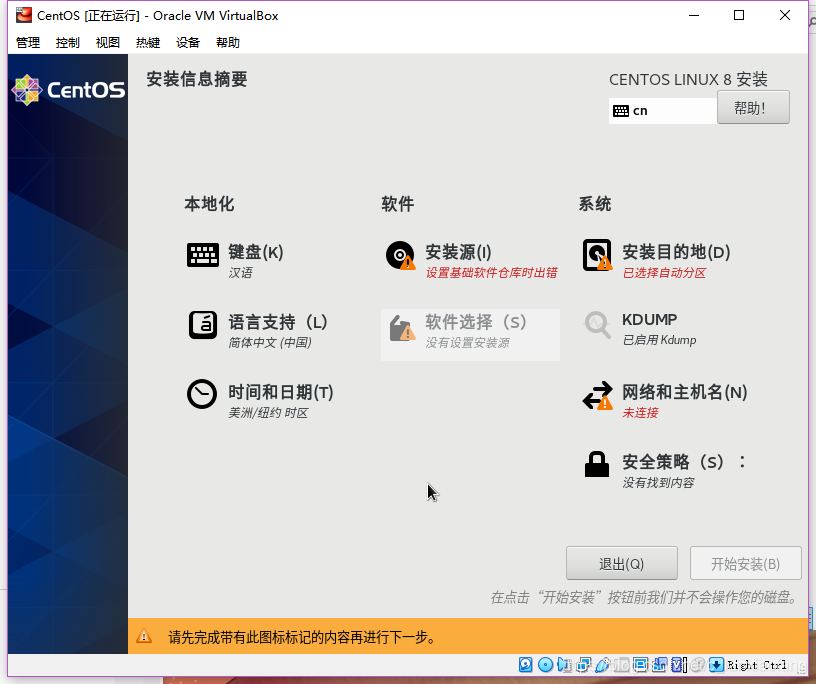
Task: Click the hard disk activity status icon
Action: click(526, 665)
